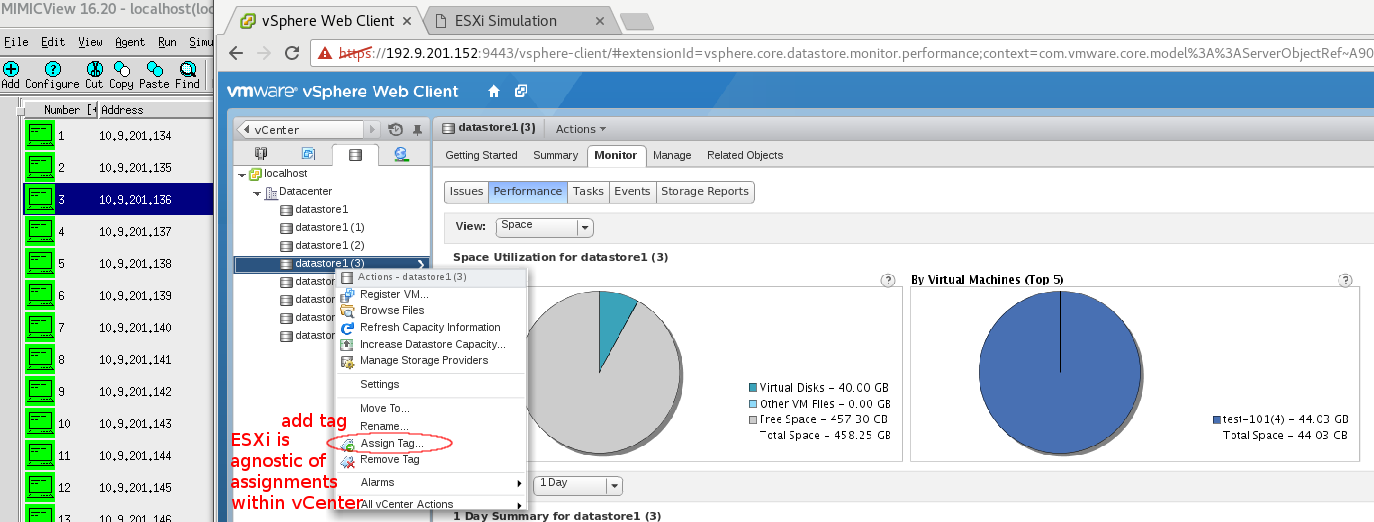Open the Agent menu in MIMICView
The height and width of the screenshot is (522, 1374).
[130, 42]
